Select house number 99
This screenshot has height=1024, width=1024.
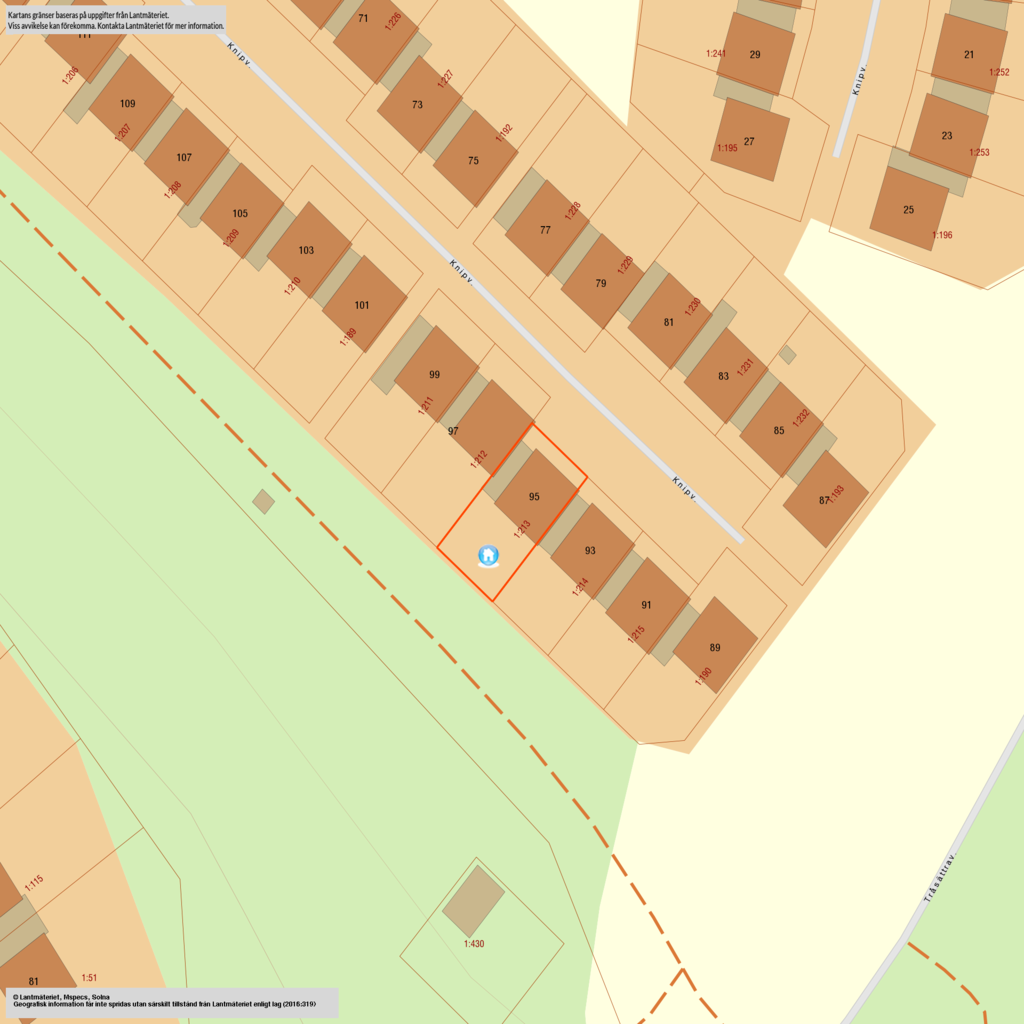coord(434,375)
